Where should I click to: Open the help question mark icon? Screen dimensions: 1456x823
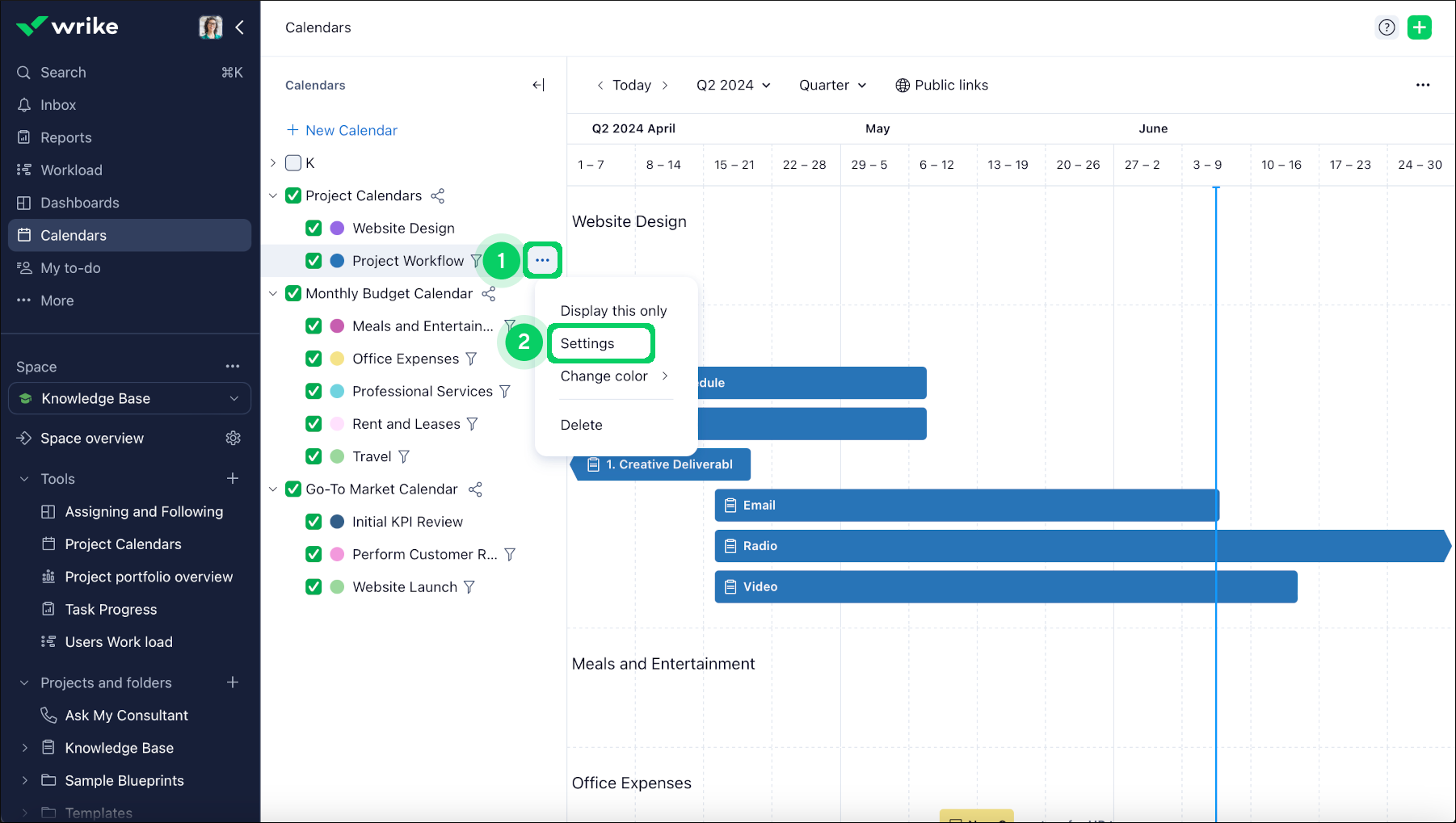pos(1387,27)
